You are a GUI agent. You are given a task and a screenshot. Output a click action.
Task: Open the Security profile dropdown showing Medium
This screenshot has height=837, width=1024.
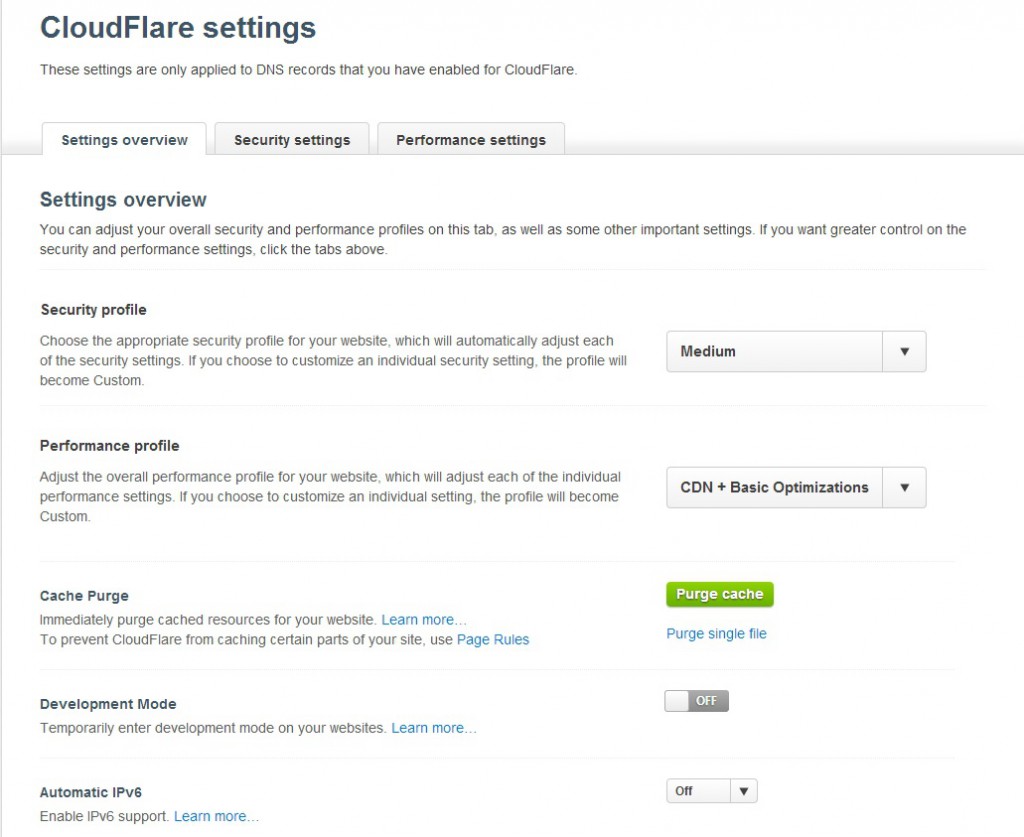(x=796, y=351)
